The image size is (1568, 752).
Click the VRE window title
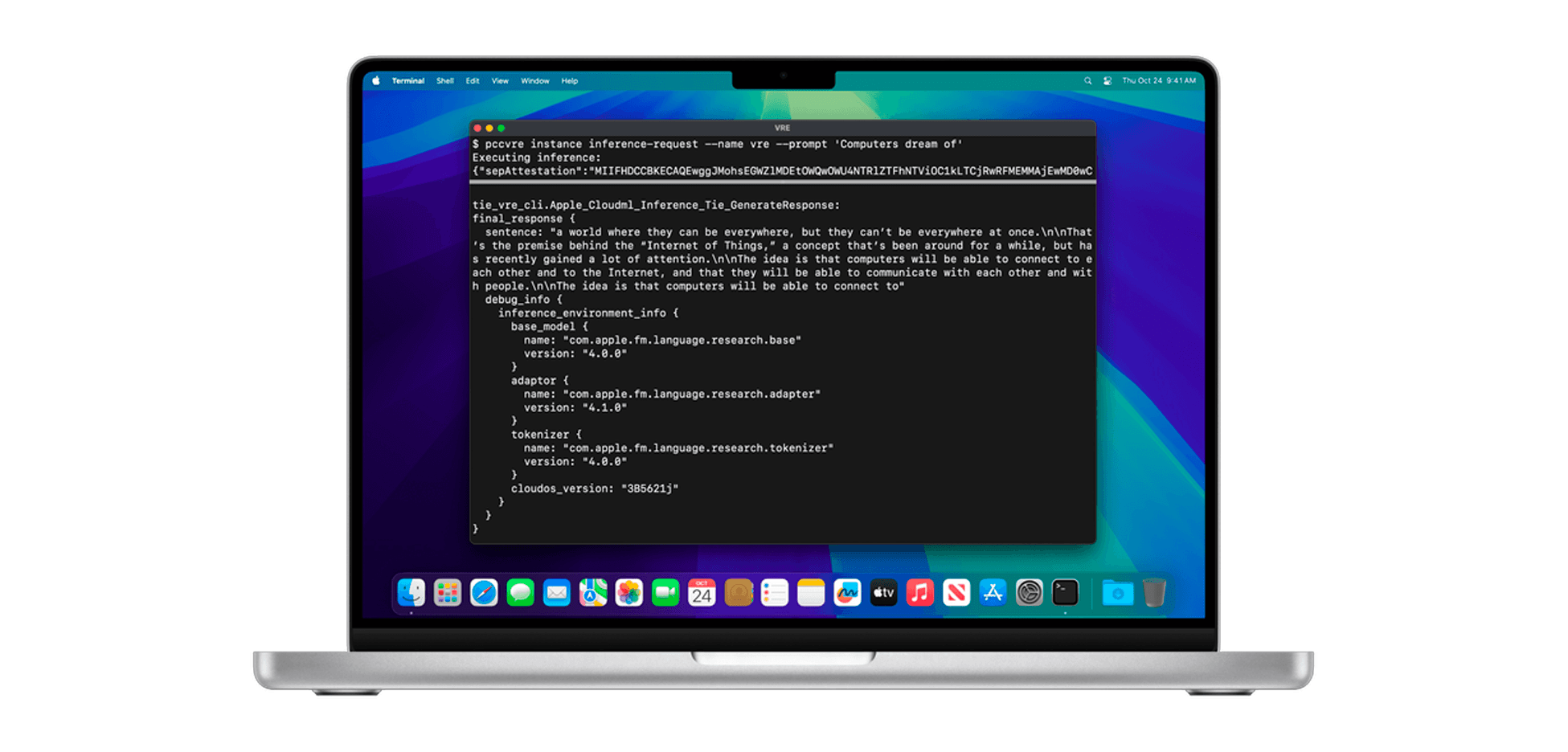[x=782, y=128]
